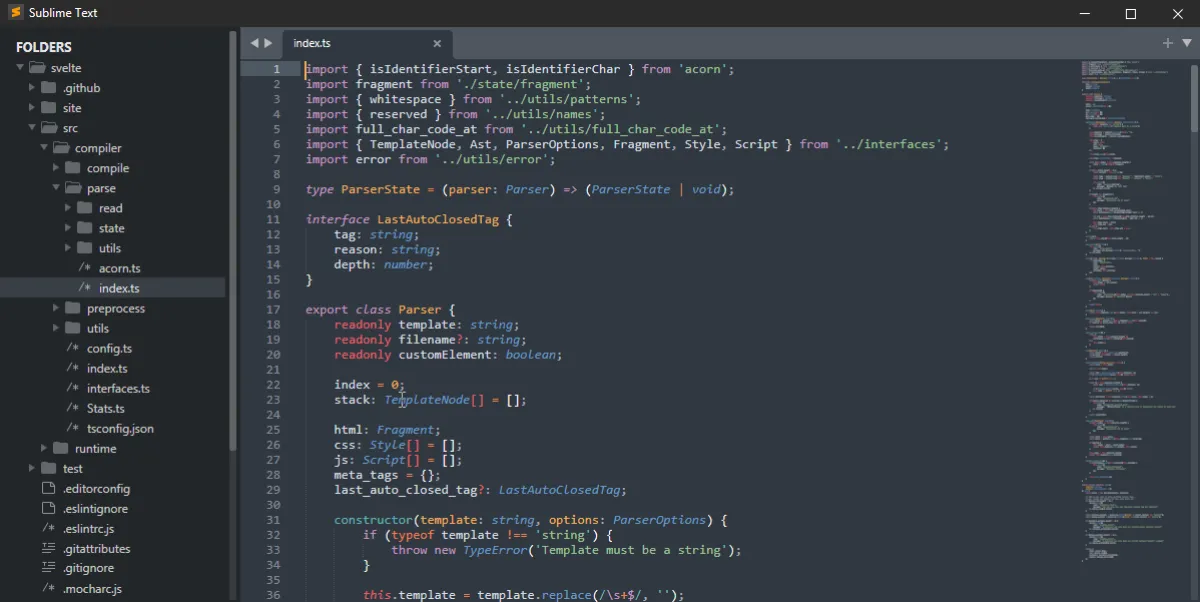
Task: Click 'LastAutoClosedTag' in the interface declaration
Action: [438, 219]
